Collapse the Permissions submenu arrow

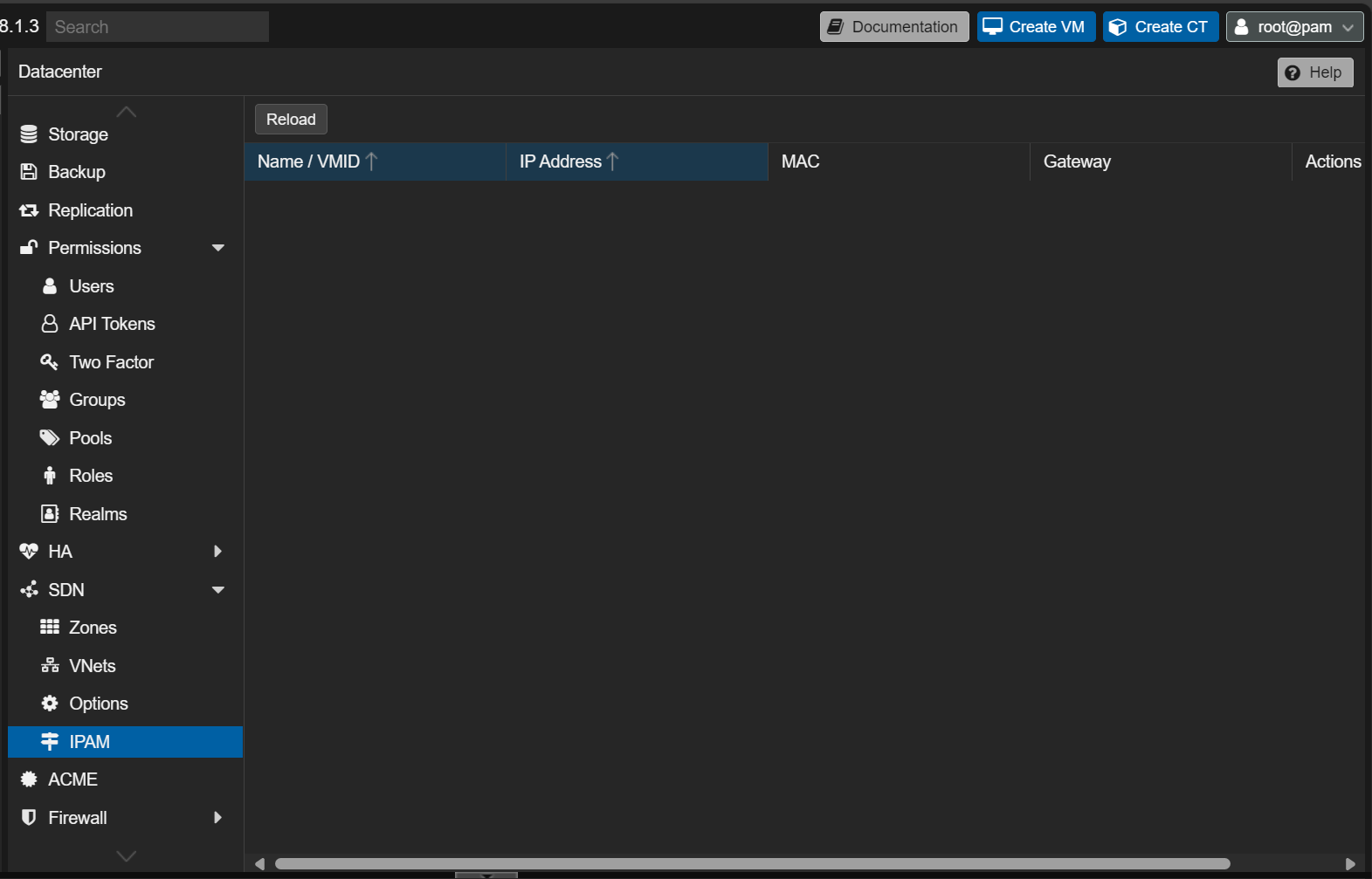coord(218,248)
